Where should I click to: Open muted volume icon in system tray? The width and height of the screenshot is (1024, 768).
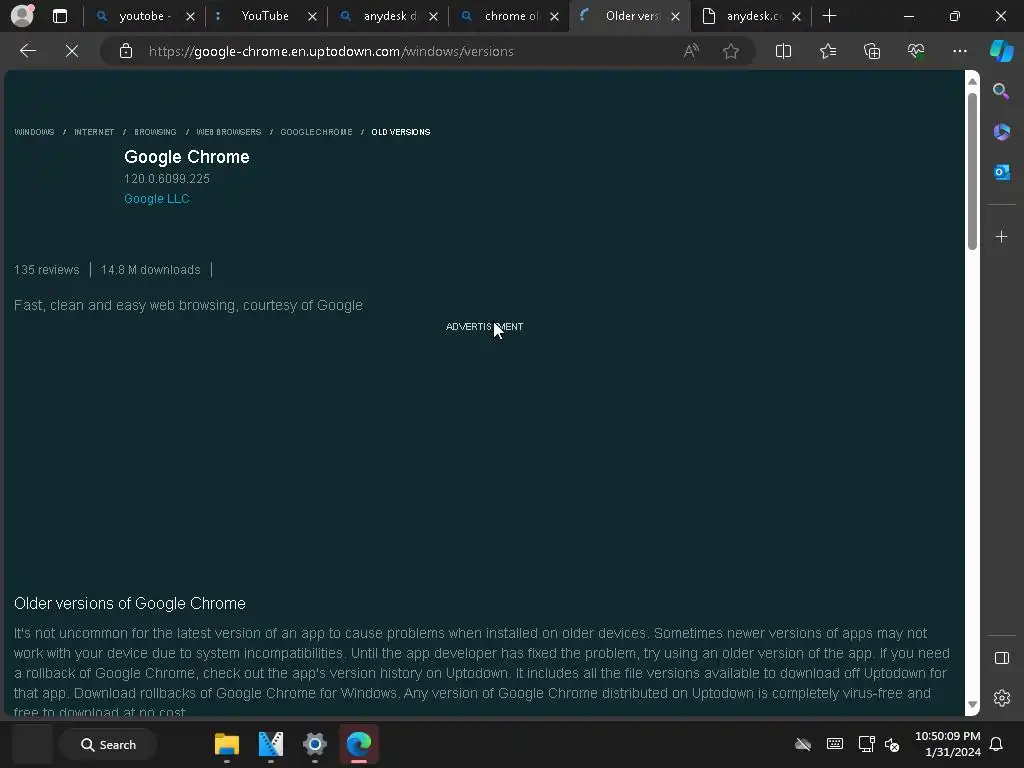892,744
